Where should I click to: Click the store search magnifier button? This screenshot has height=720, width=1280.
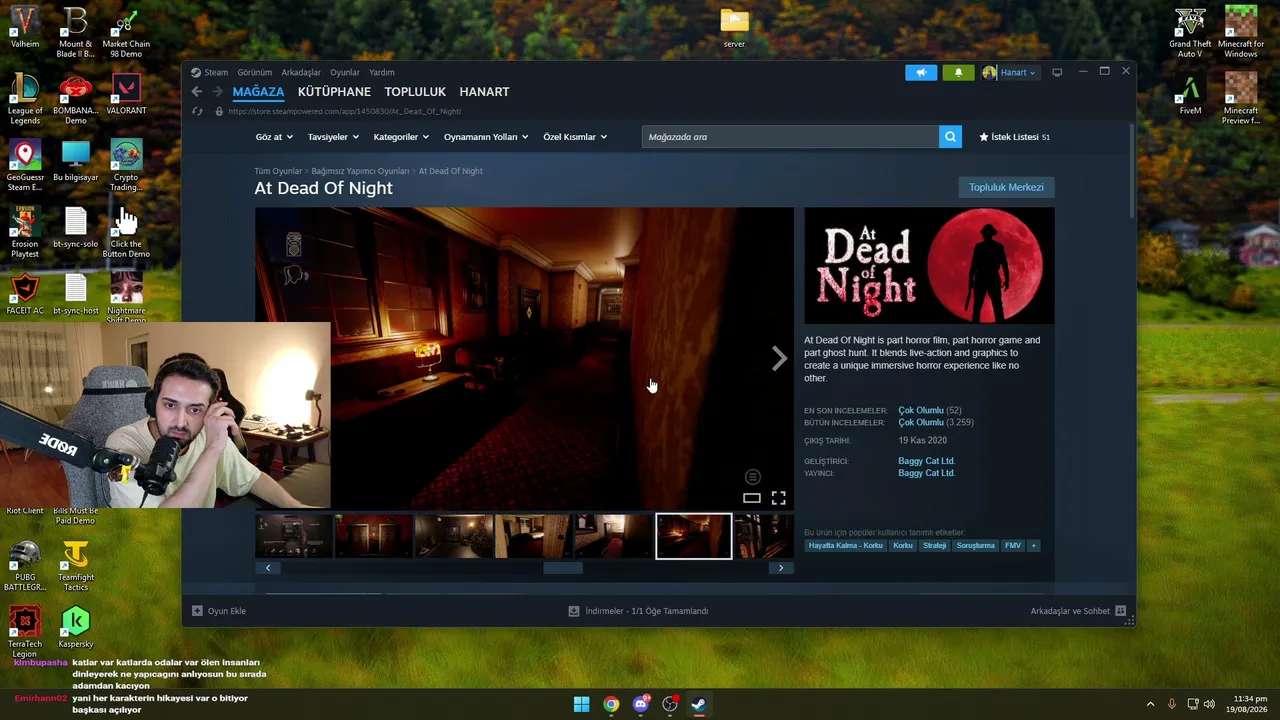pos(950,137)
